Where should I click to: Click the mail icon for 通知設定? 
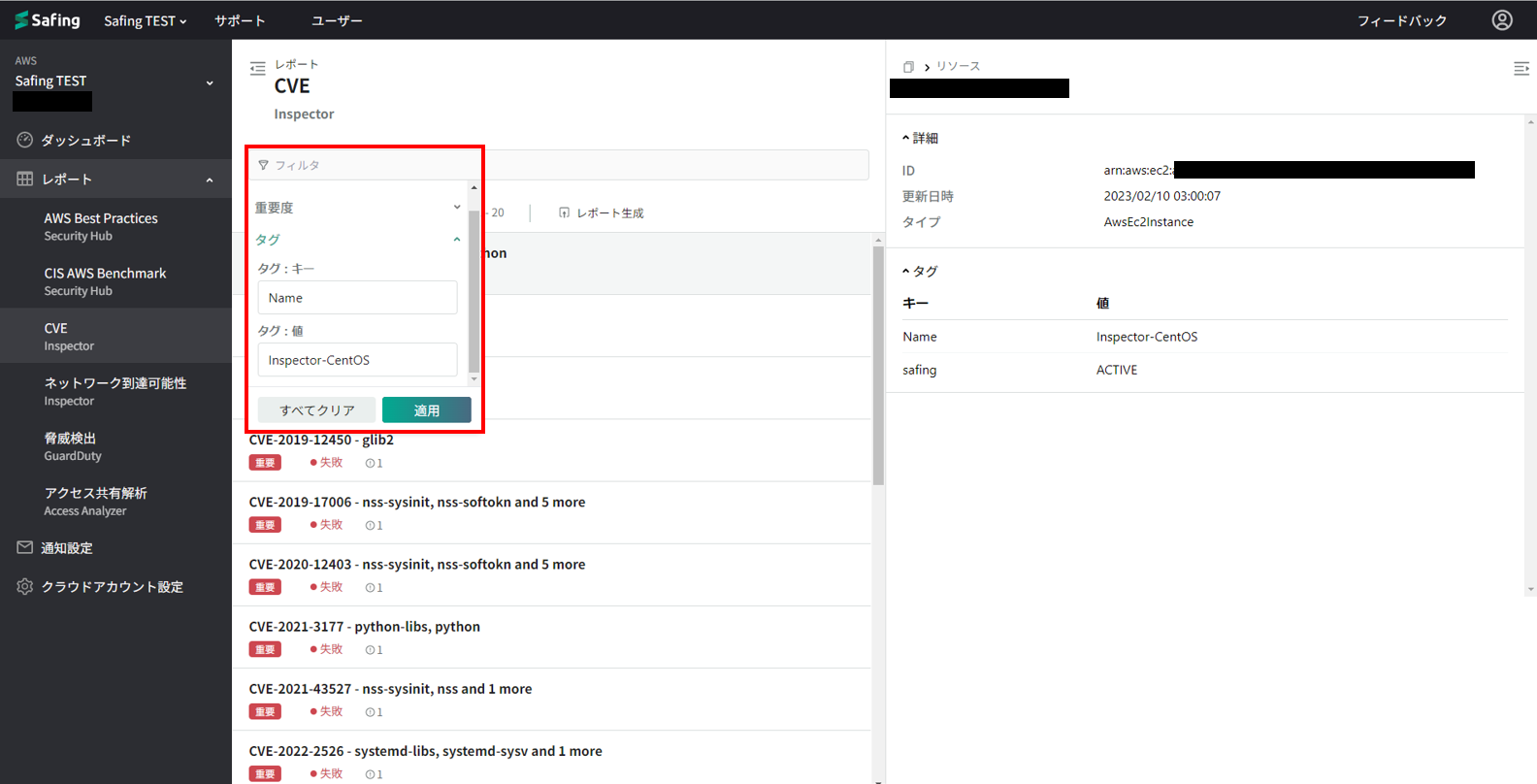[x=25, y=547]
